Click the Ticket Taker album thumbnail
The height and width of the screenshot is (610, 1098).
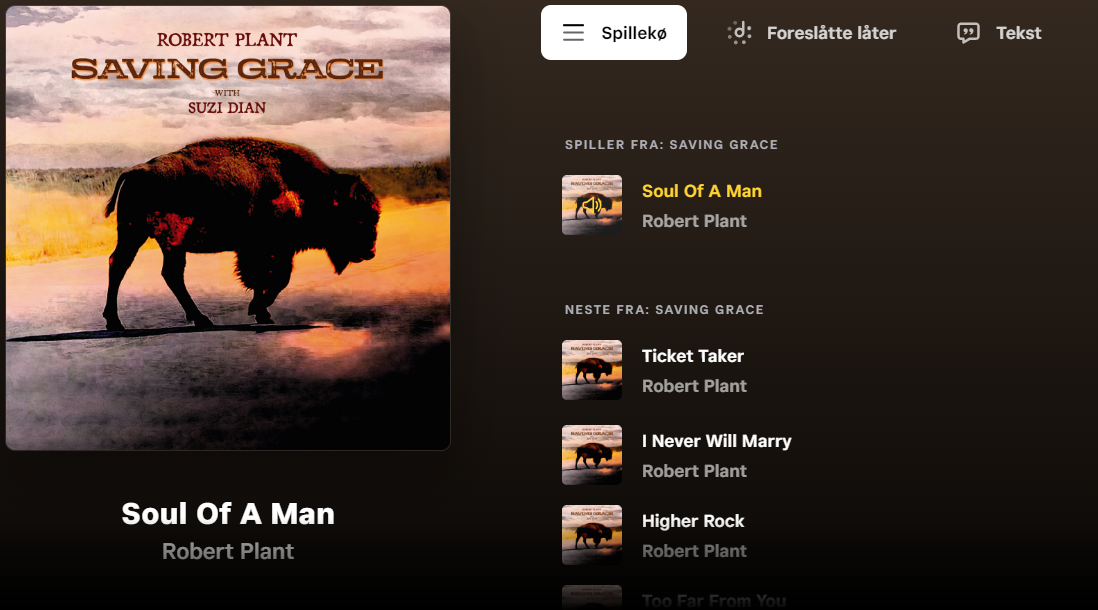592,370
